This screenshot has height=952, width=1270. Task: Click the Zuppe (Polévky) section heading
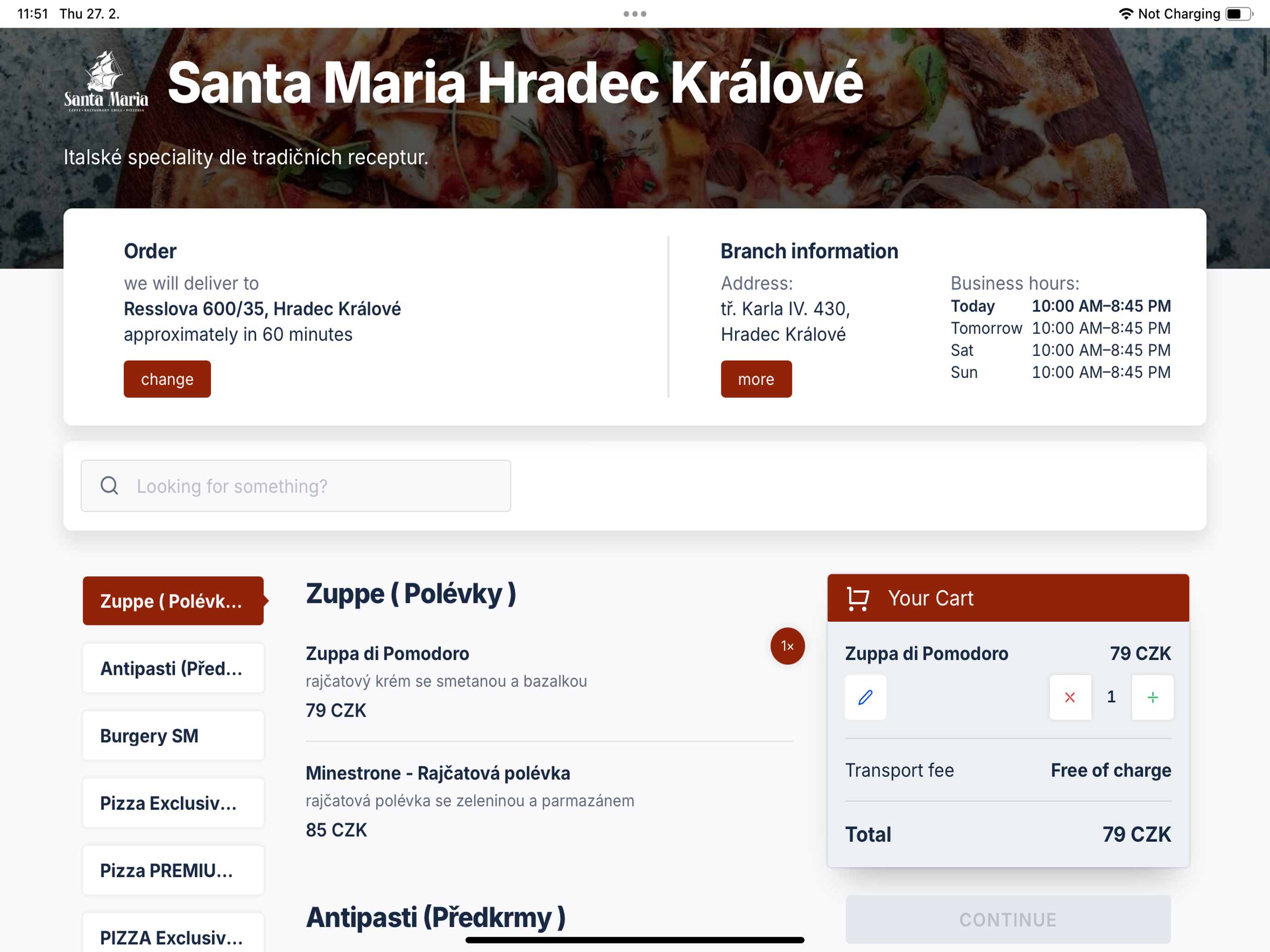tap(411, 594)
